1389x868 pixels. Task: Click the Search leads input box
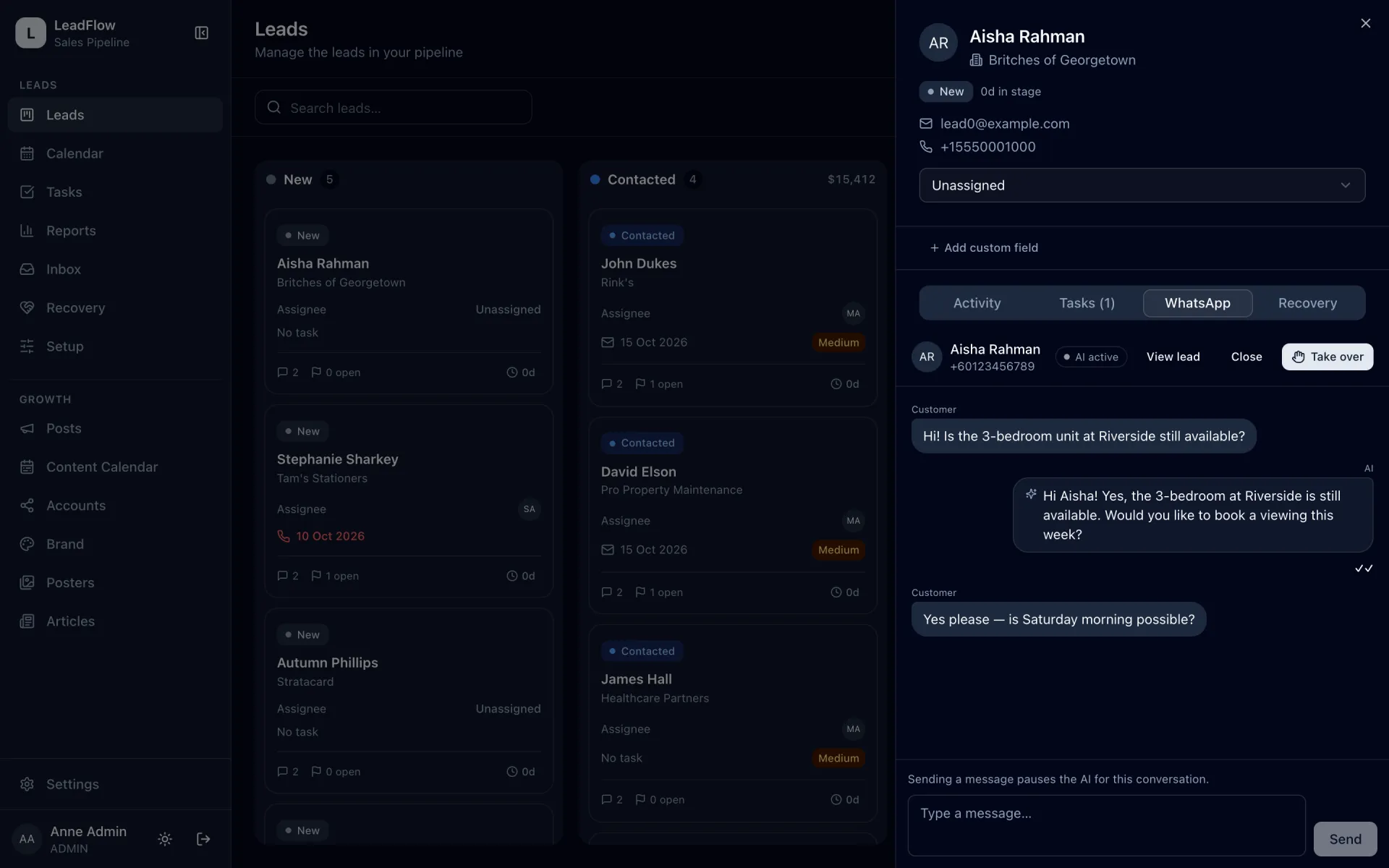393,108
